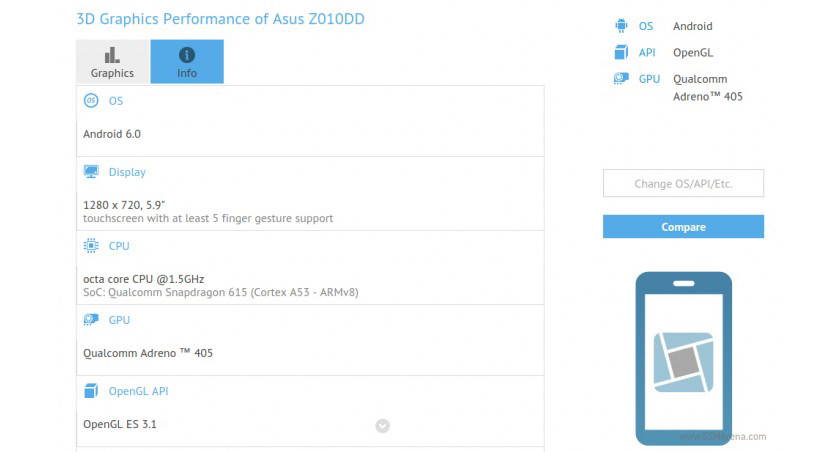The image size is (840, 452).
Task: Click the Android robot icon in sidebar
Action: point(621,26)
